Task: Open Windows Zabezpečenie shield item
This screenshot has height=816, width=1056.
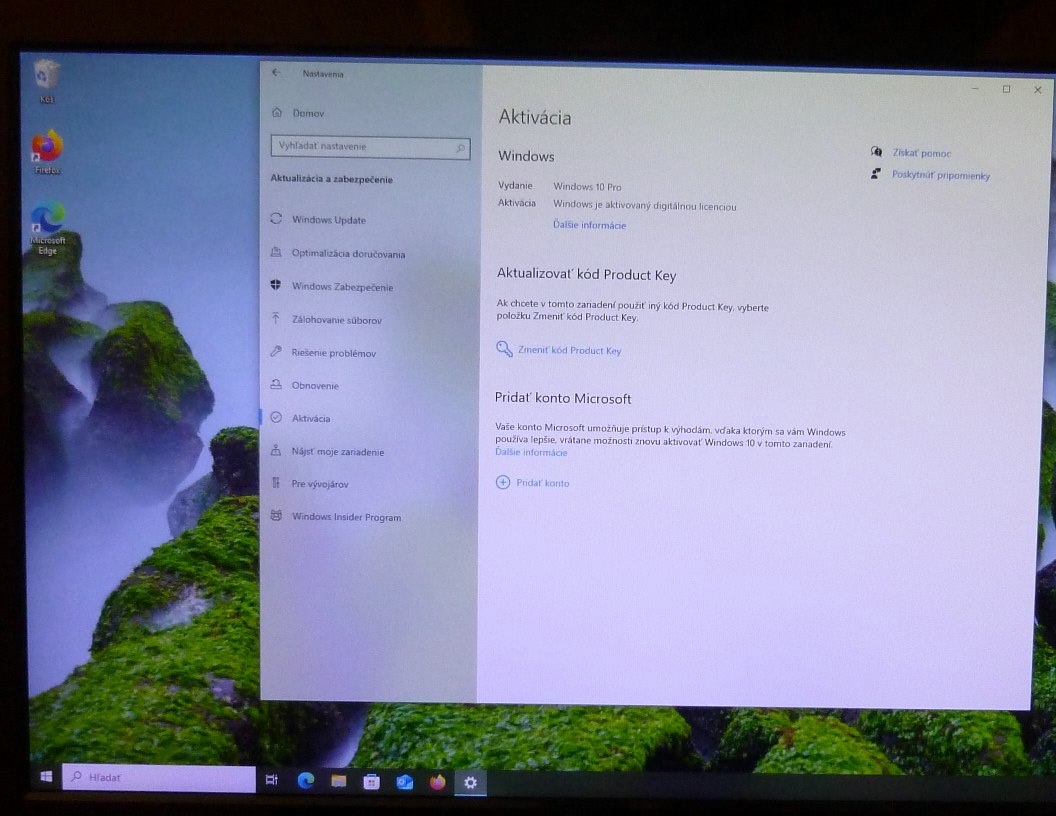Action: click(x=341, y=287)
